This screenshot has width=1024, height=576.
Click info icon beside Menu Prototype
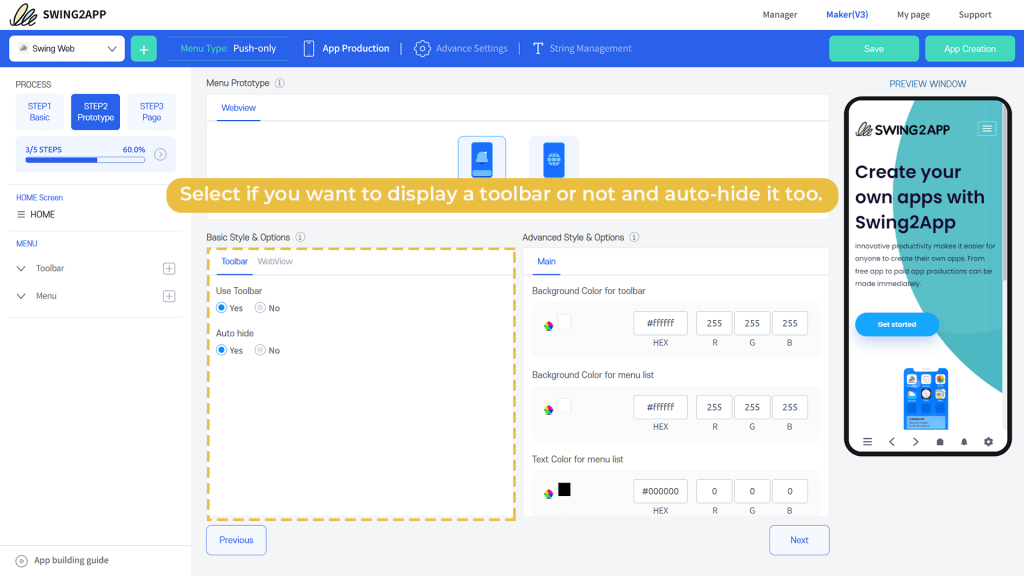click(280, 83)
